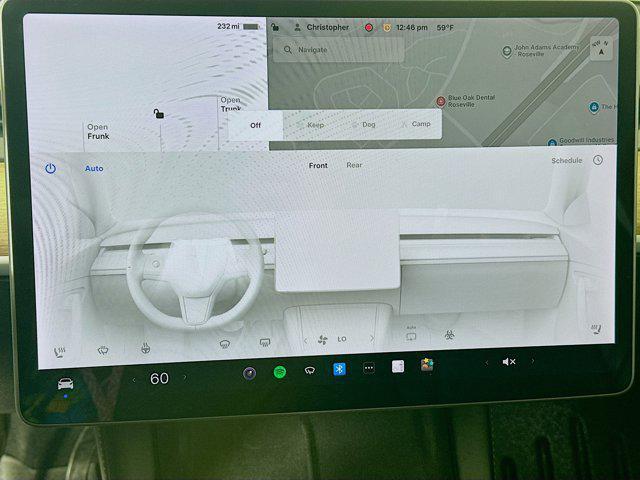Open the climate Schedule
This screenshot has height=480, width=640.
coord(567,160)
